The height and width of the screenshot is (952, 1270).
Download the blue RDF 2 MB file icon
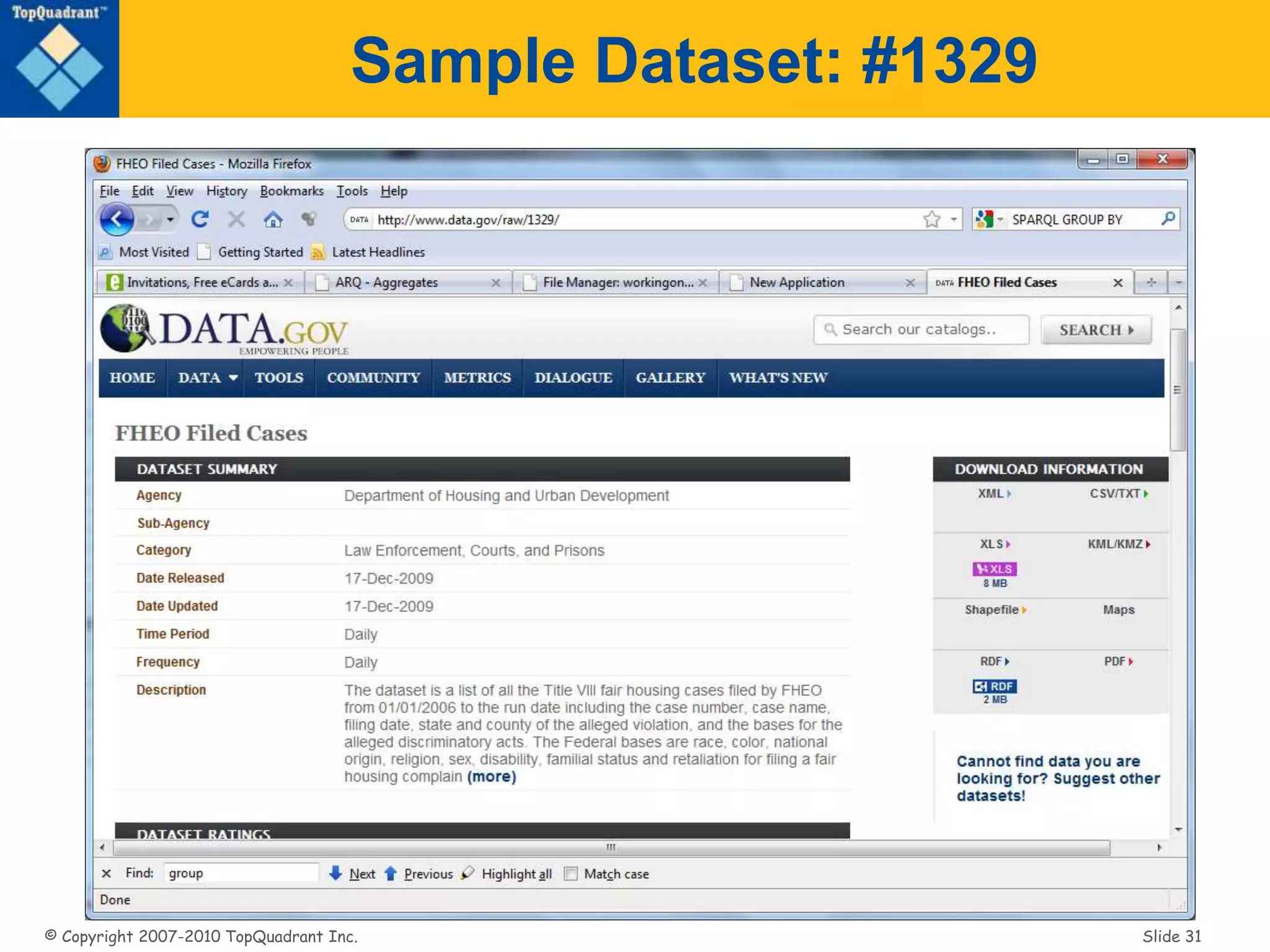point(995,687)
